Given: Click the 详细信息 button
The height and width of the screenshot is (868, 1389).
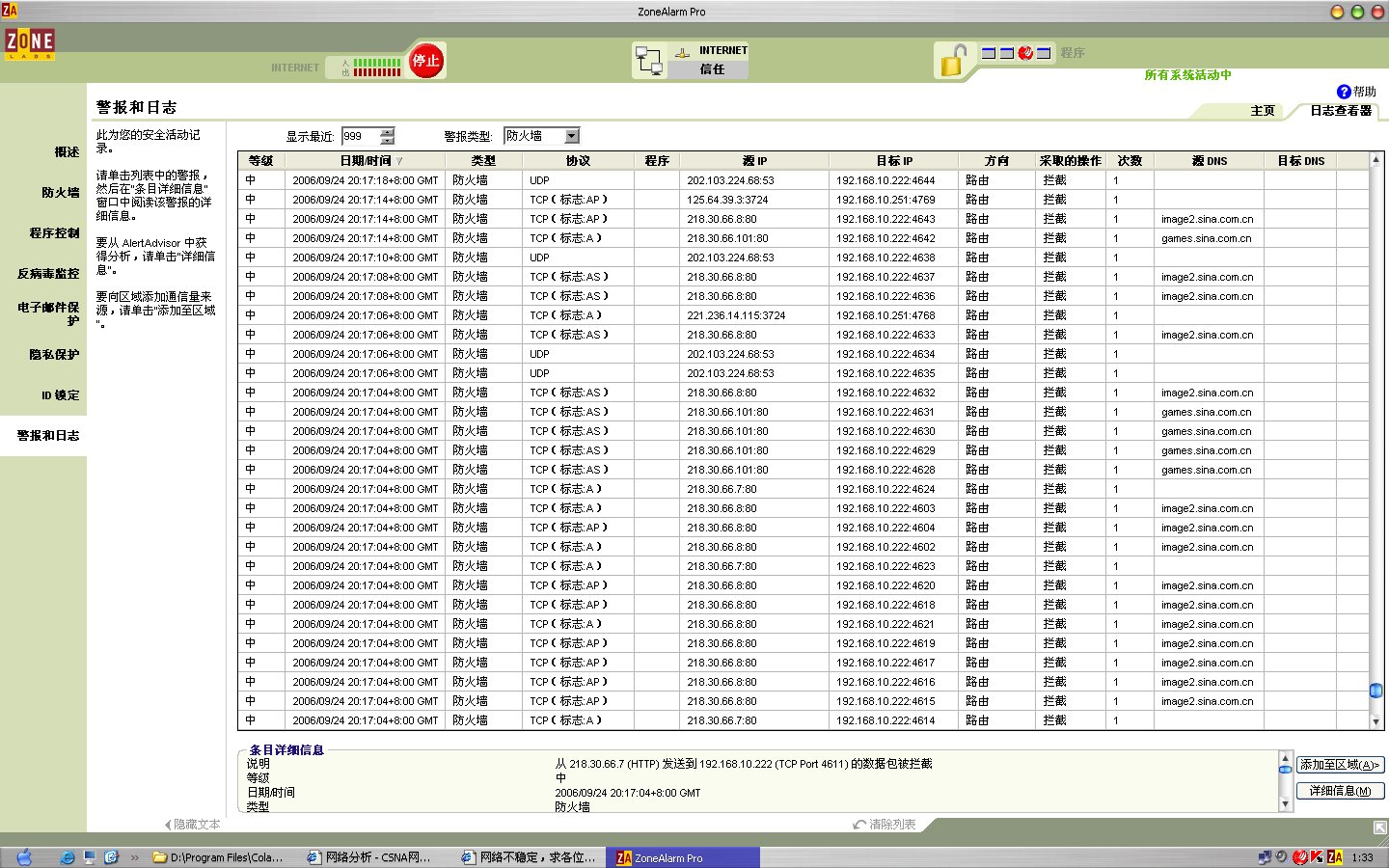Looking at the screenshot, I should tap(1340, 791).
